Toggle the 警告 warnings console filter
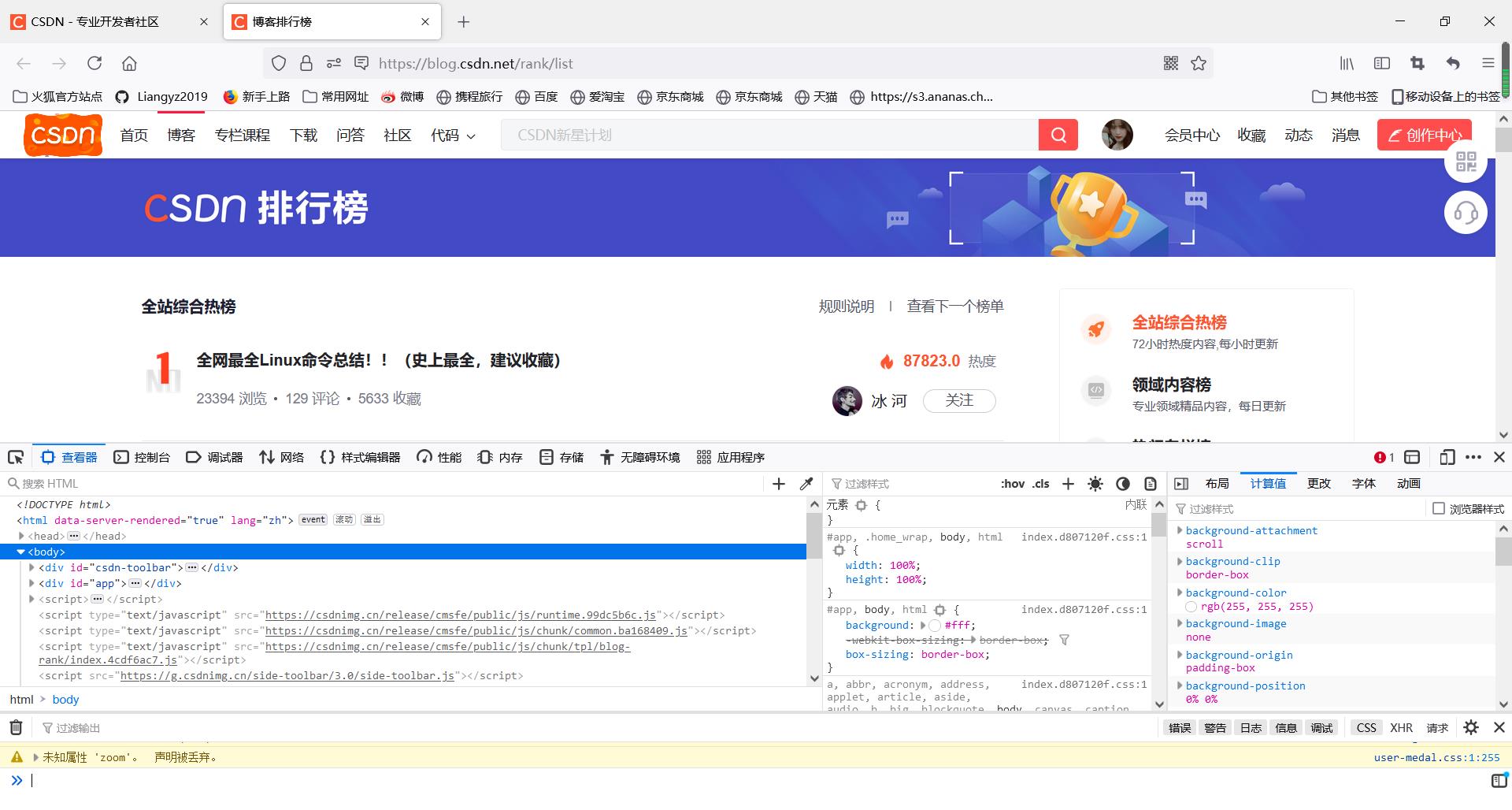The width and height of the screenshot is (1512, 810). [x=1215, y=728]
